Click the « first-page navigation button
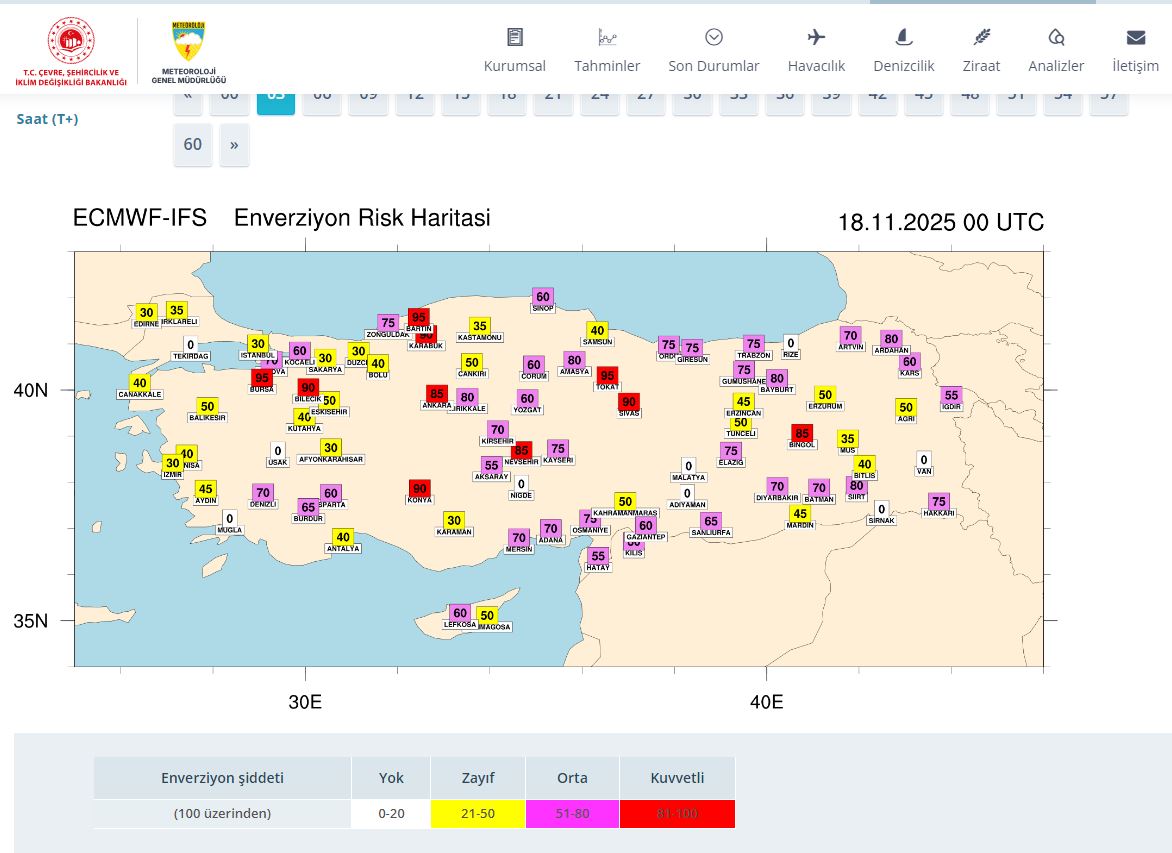Viewport: 1172px width, 853px height. (x=187, y=93)
